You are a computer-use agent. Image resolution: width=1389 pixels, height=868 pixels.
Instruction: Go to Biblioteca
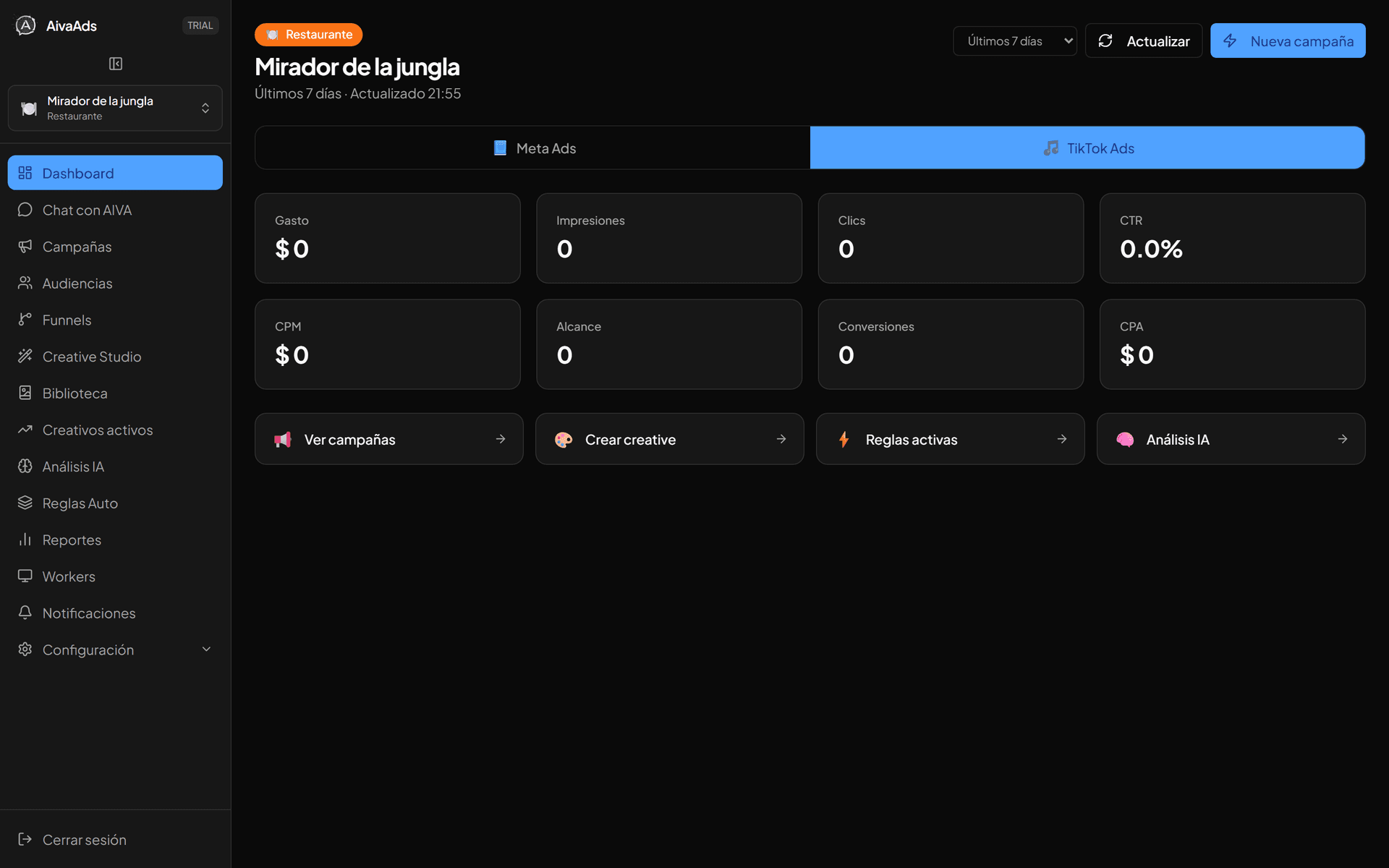tap(115, 393)
